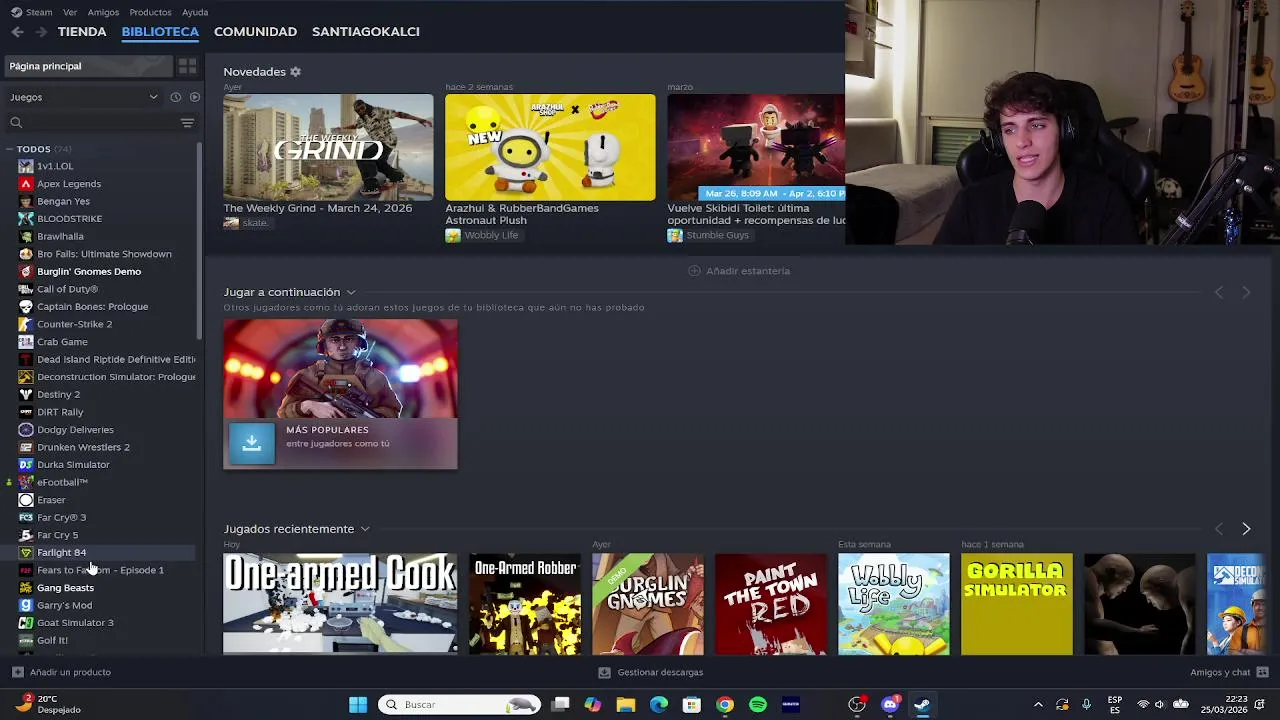The width and height of the screenshot is (1280, 720).
Task: Select eFootball in the library list
Action: (x=62, y=482)
